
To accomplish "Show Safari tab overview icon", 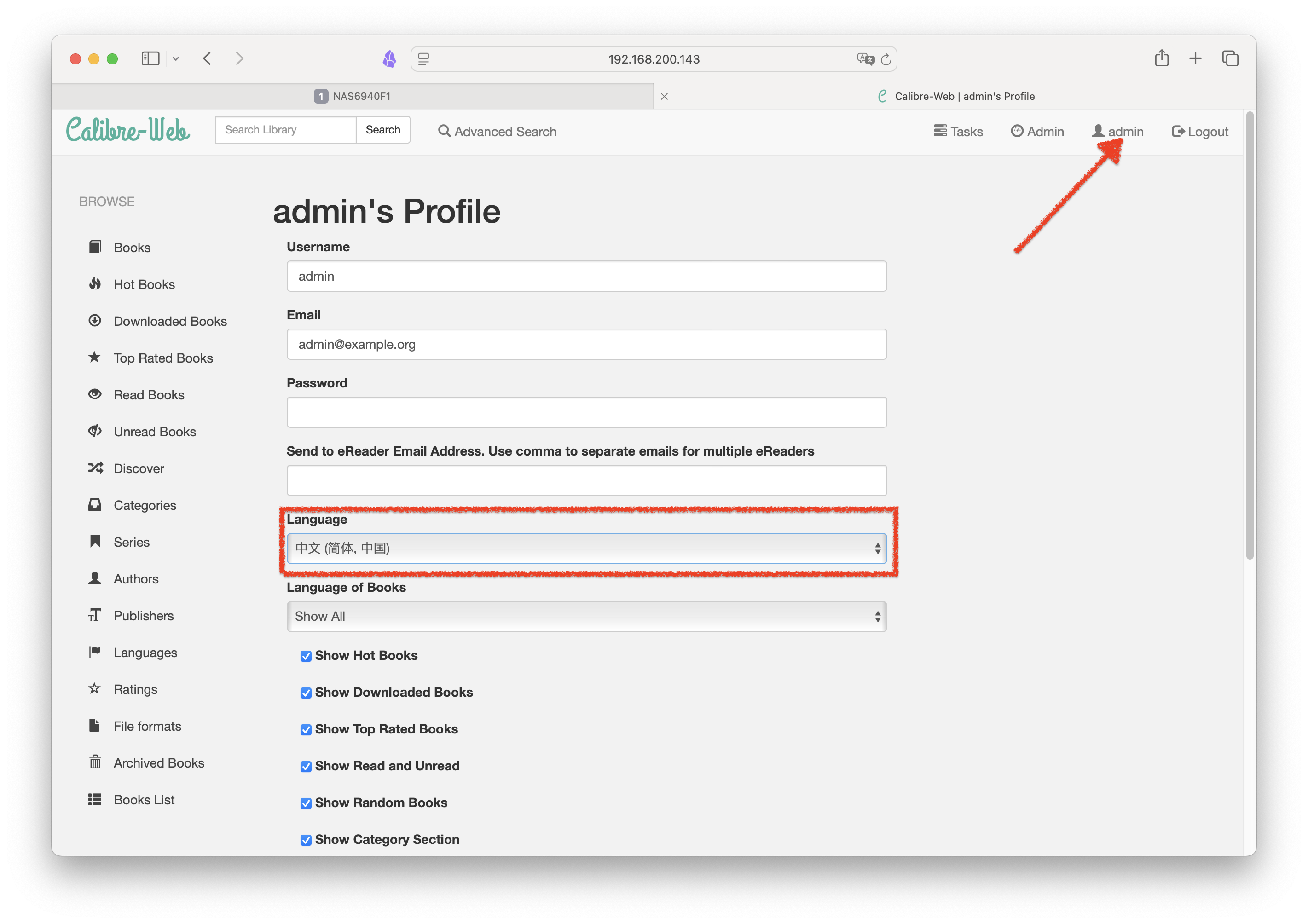I will coord(1231,59).
